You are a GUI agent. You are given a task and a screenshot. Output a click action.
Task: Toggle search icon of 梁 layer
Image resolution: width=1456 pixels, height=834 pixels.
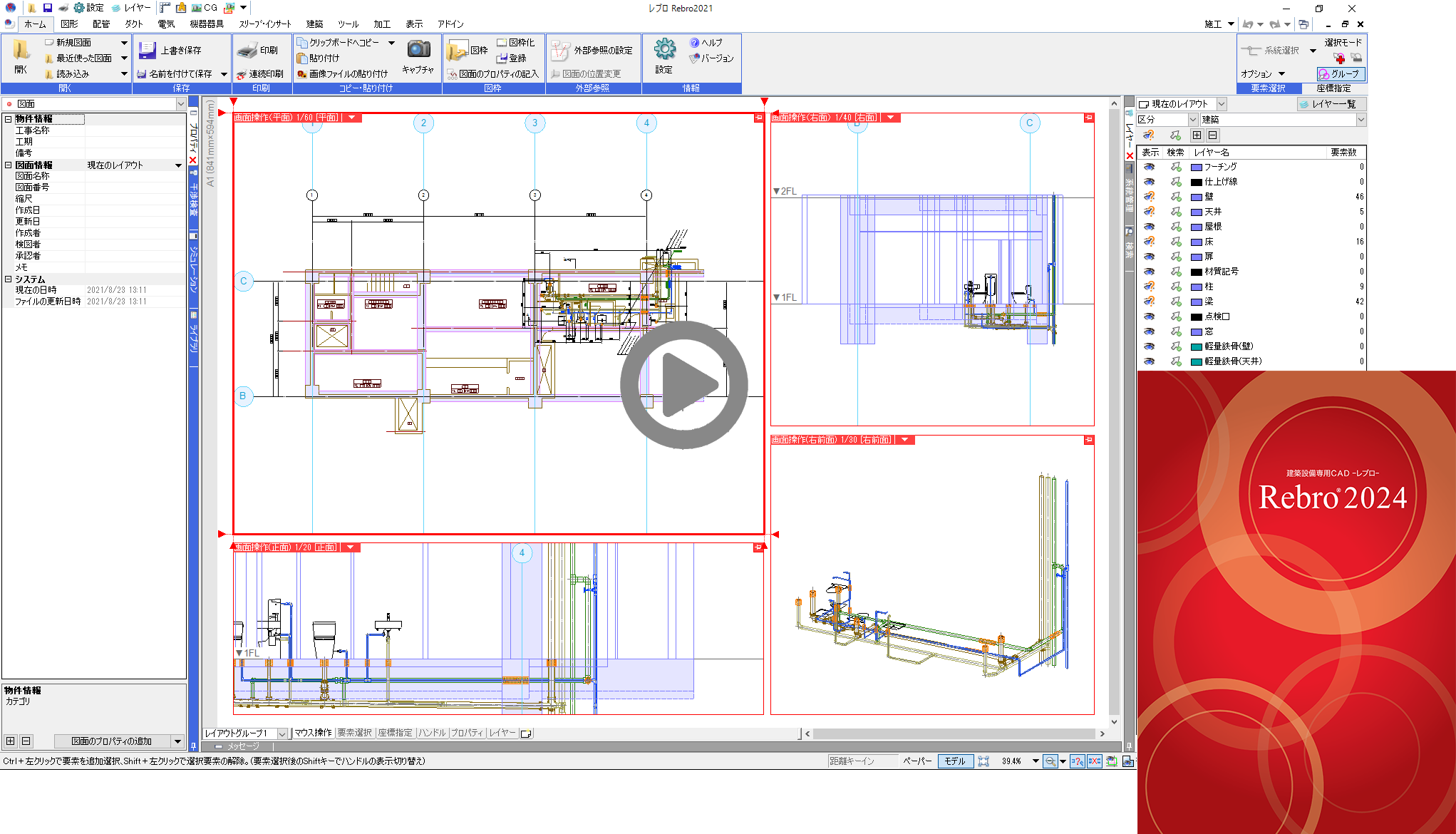[x=1176, y=302]
